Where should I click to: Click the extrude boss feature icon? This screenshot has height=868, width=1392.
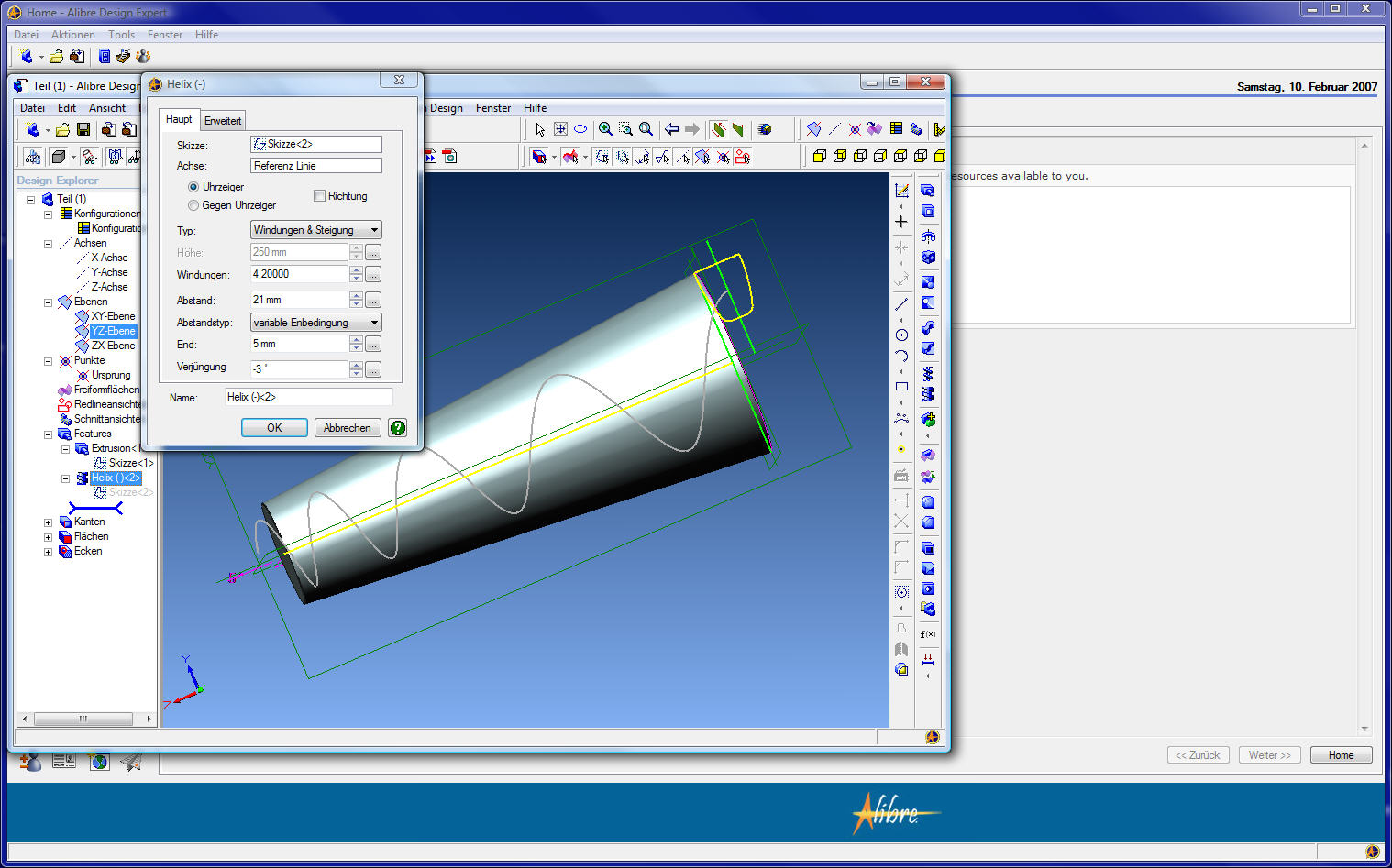(x=928, y=191)
